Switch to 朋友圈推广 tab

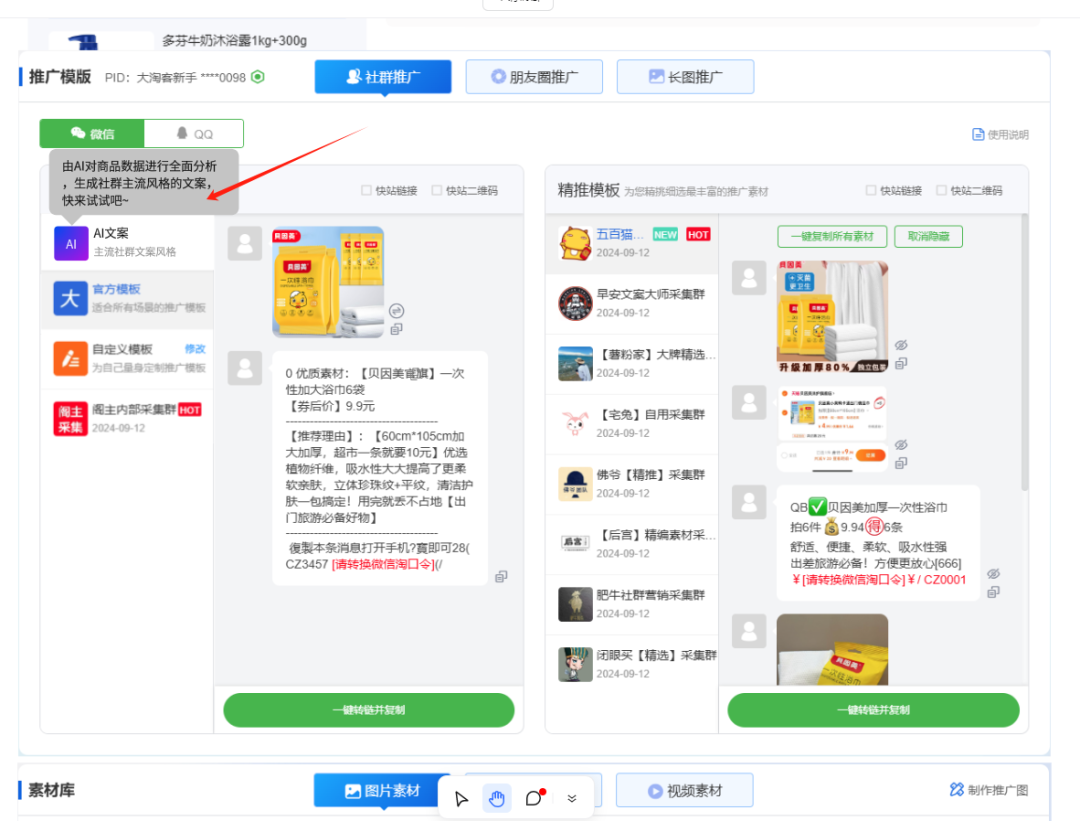534,76
